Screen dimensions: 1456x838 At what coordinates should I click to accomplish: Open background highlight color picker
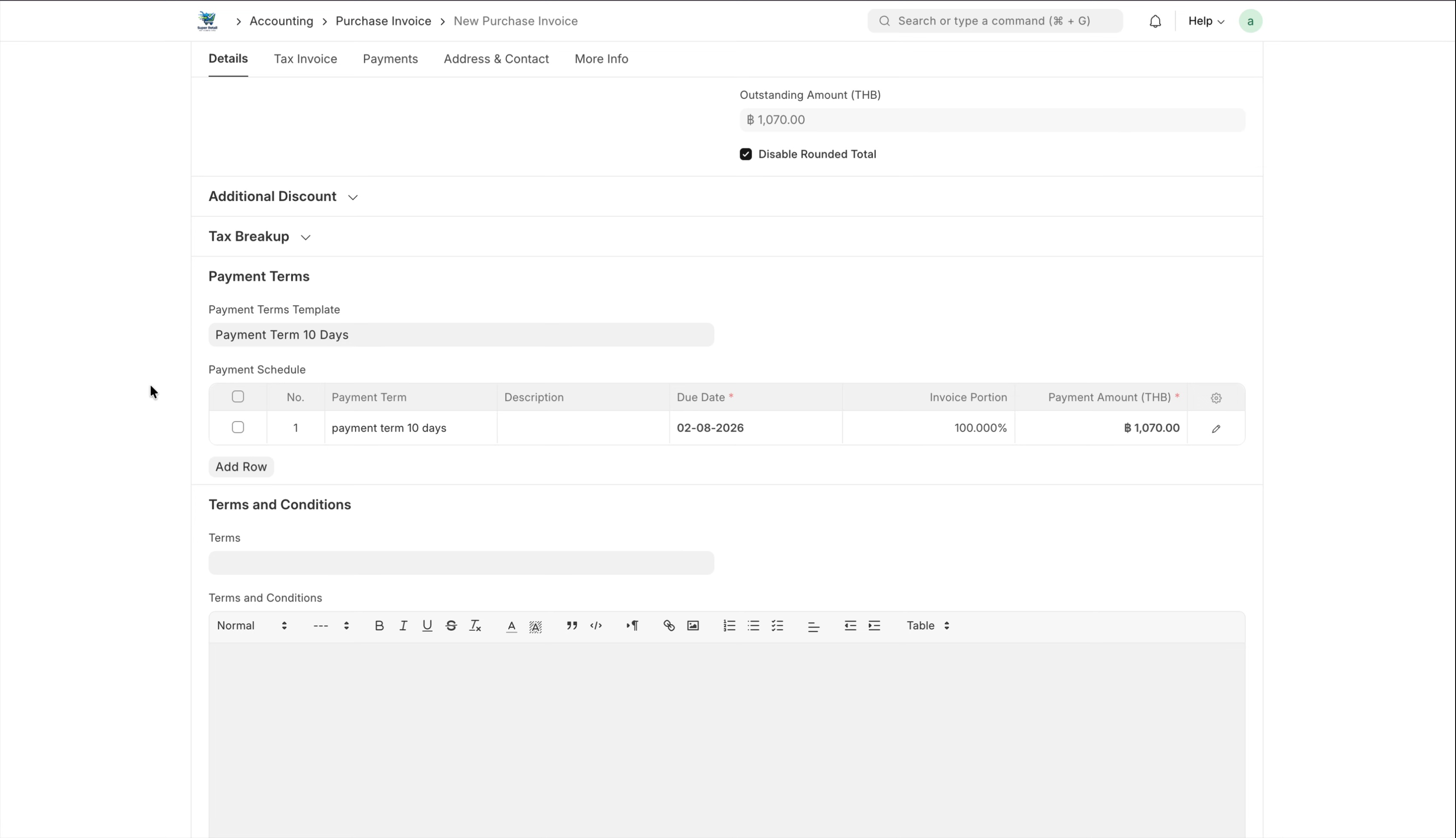536,626
